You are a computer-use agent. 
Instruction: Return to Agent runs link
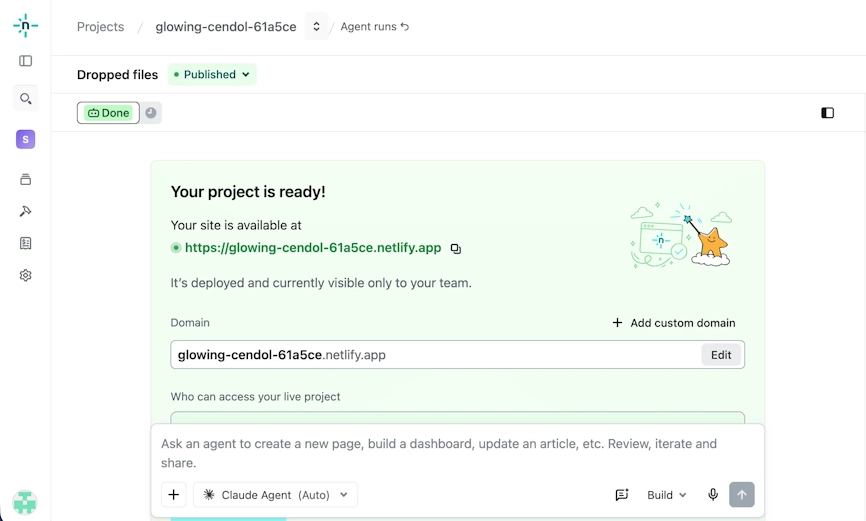[374, 27]
